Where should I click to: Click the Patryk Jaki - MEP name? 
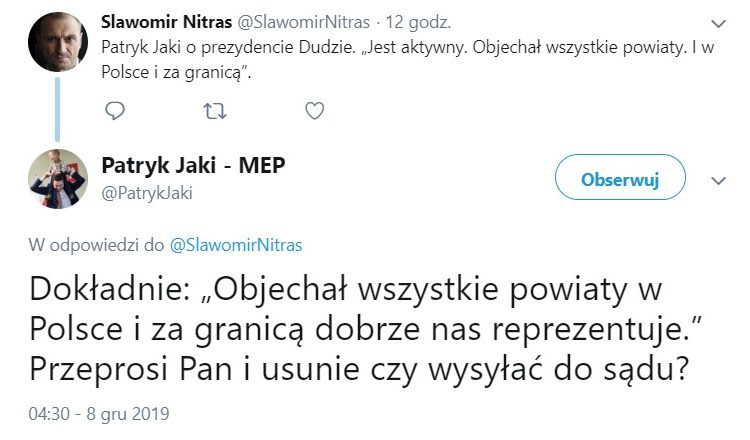tap(194, 165)
